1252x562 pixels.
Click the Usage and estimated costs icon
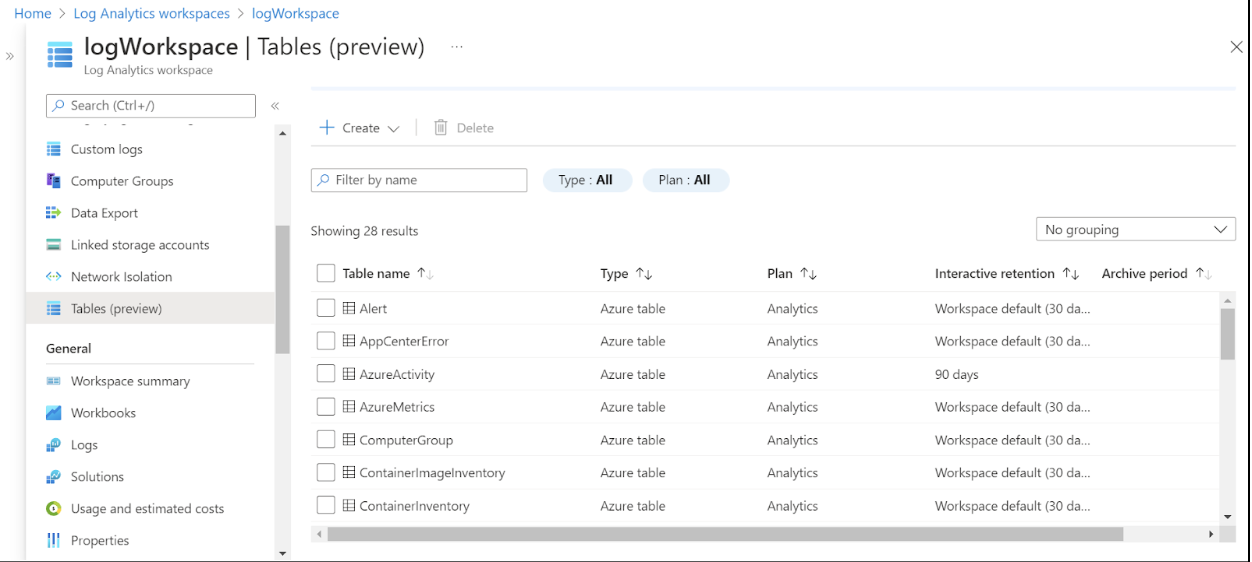pyautogui.click(x=54, y=509)
